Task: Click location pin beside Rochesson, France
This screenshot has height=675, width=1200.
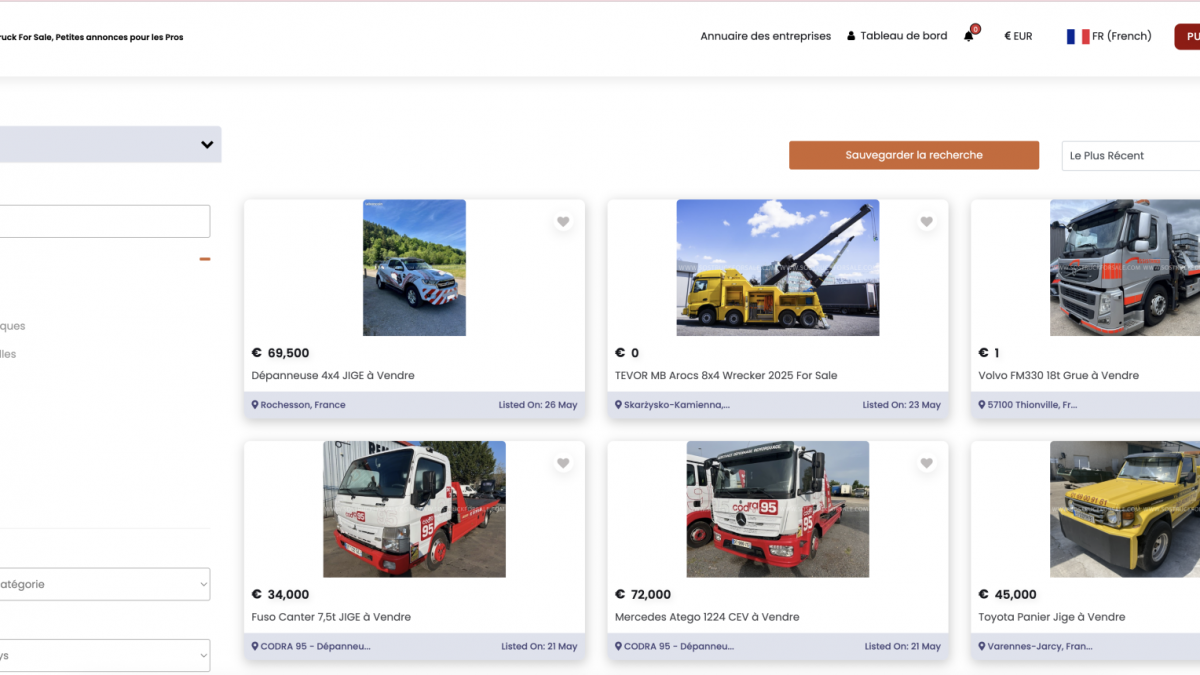Action: (x=255, y=405)
